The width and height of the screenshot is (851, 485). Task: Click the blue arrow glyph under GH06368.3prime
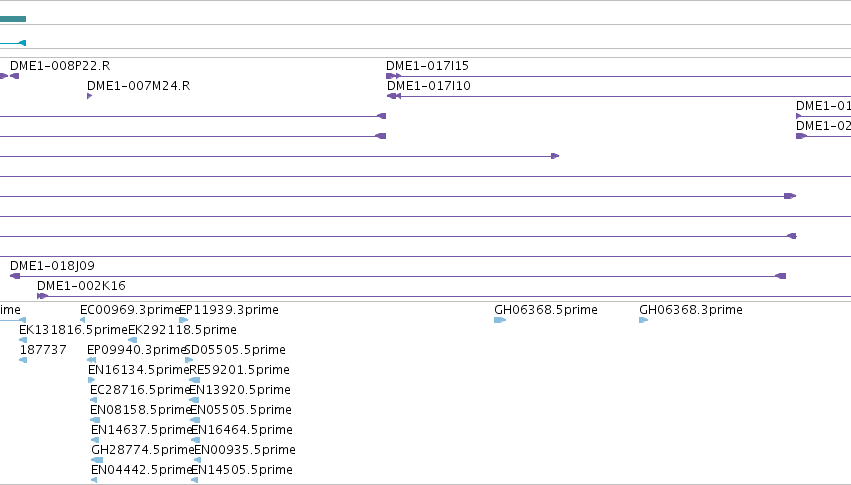click(644, 320)
